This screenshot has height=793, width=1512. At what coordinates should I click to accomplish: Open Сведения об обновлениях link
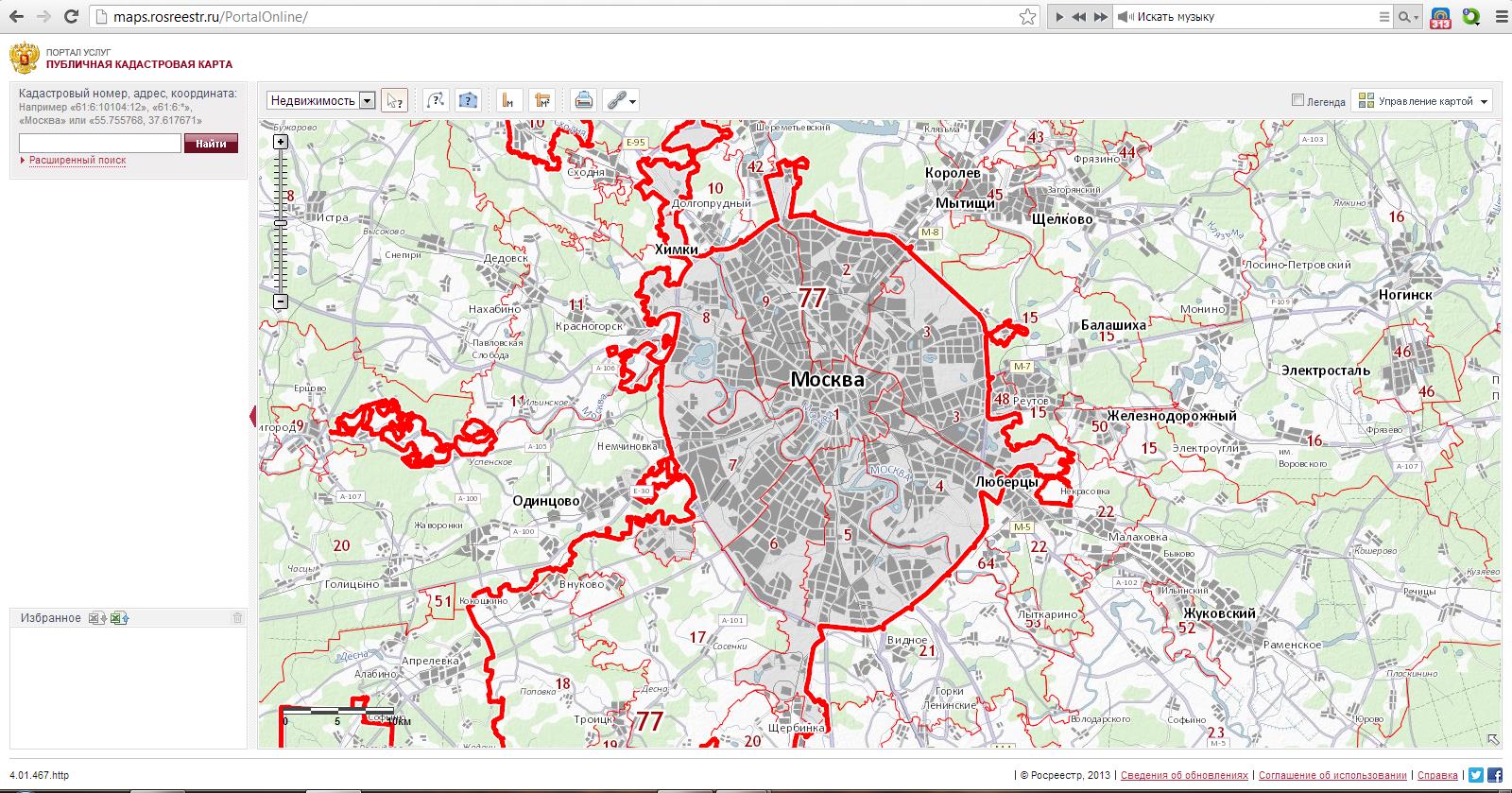[1185, 775]
